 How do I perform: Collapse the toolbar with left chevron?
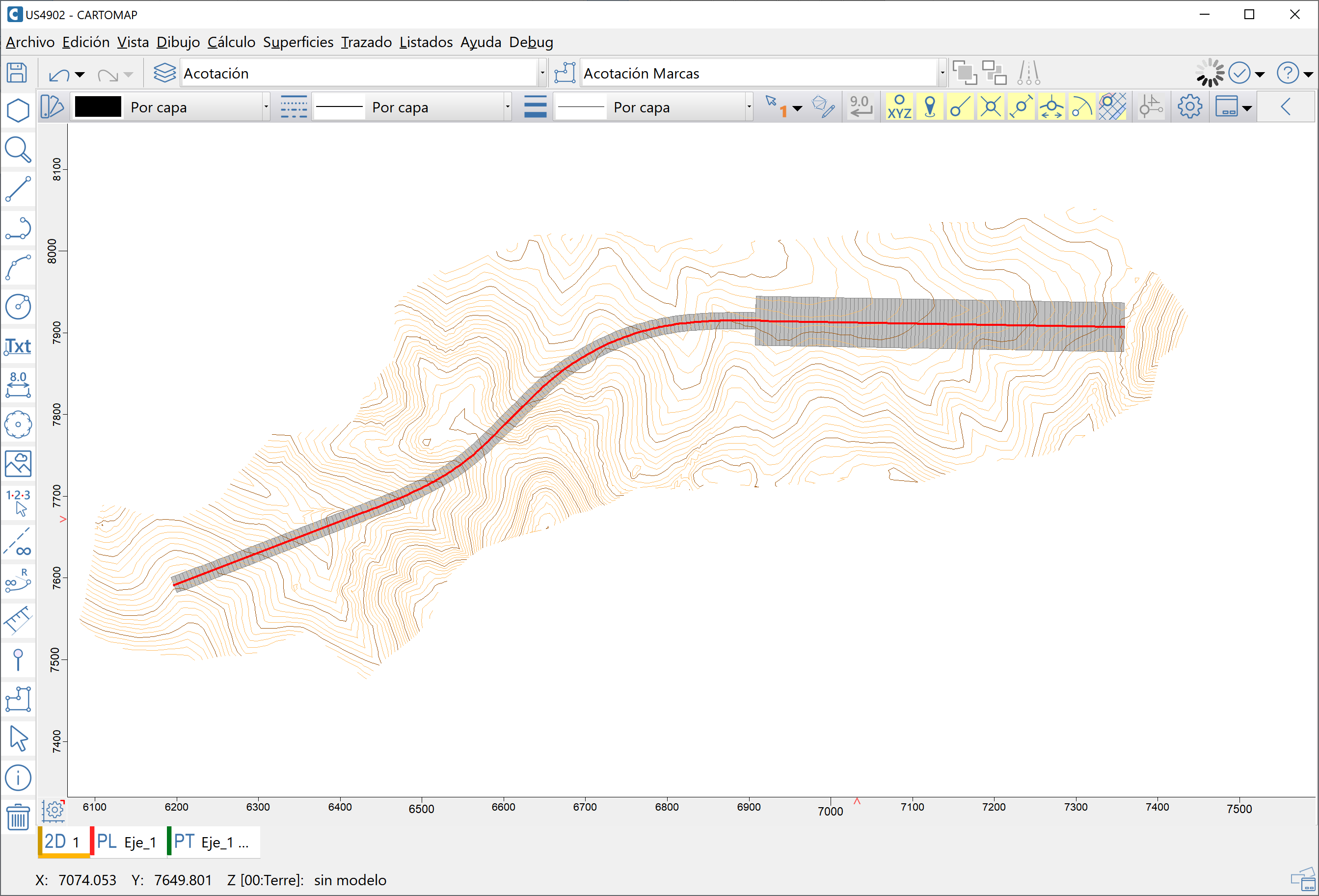pos(1286,106)
